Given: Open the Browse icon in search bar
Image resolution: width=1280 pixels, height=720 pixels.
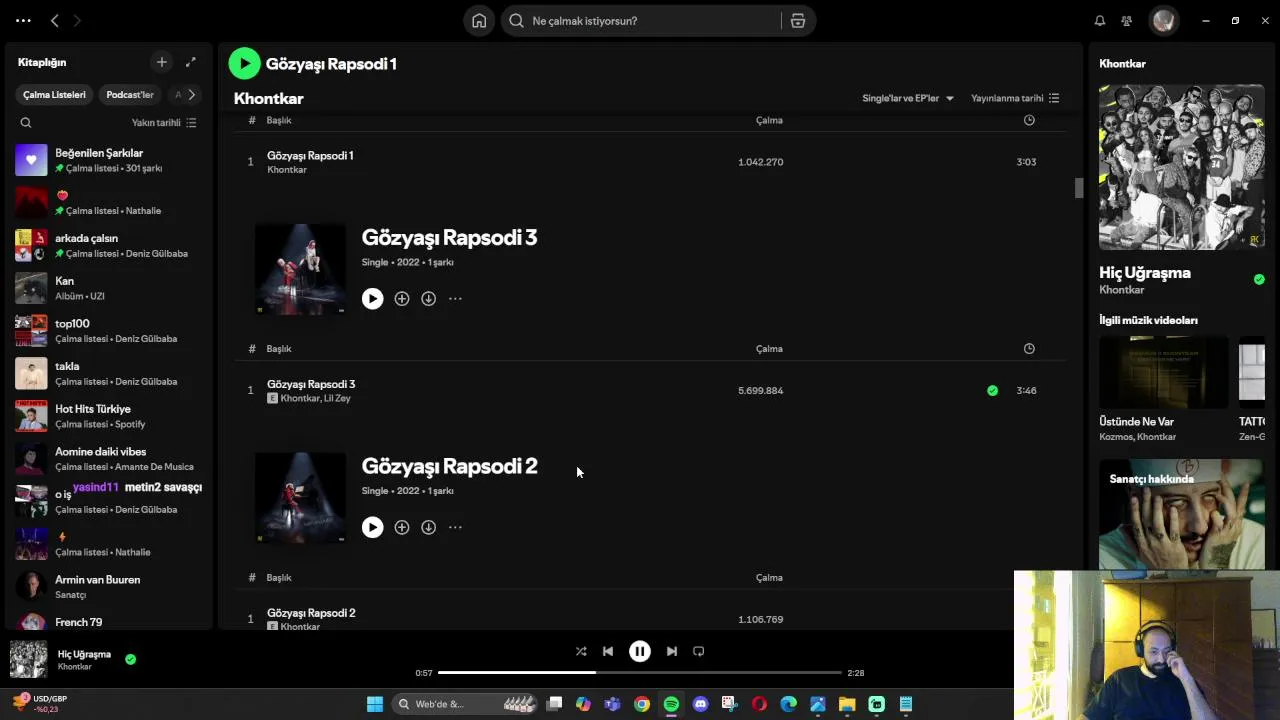Looking at the screenshot, I should [798, 21].
